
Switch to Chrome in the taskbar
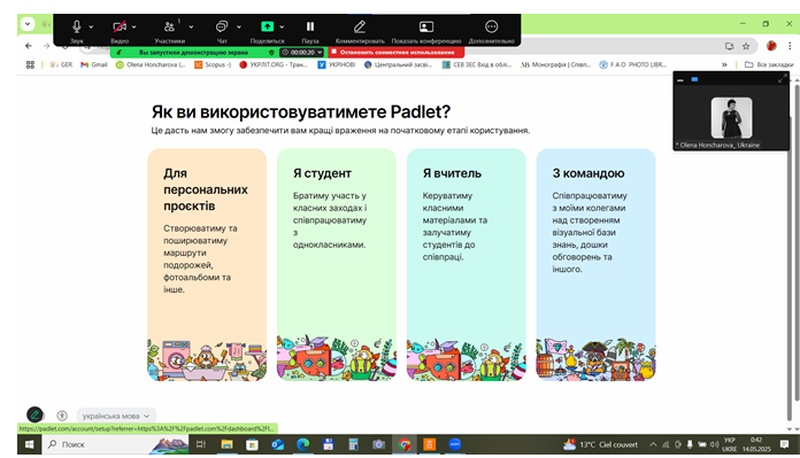point(405,444)
